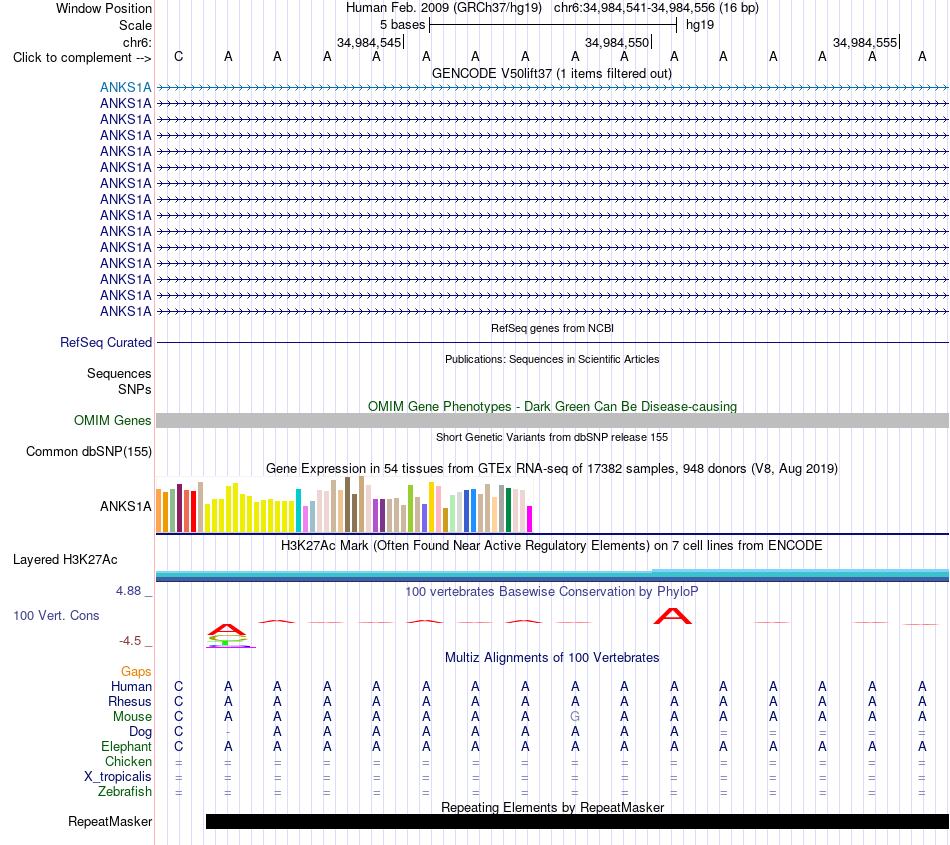This screenshot has height=845, width=950.
Task: Click '100 vertebrates Basewise Conservation by PhyloP' title
Action: (552, 592)
